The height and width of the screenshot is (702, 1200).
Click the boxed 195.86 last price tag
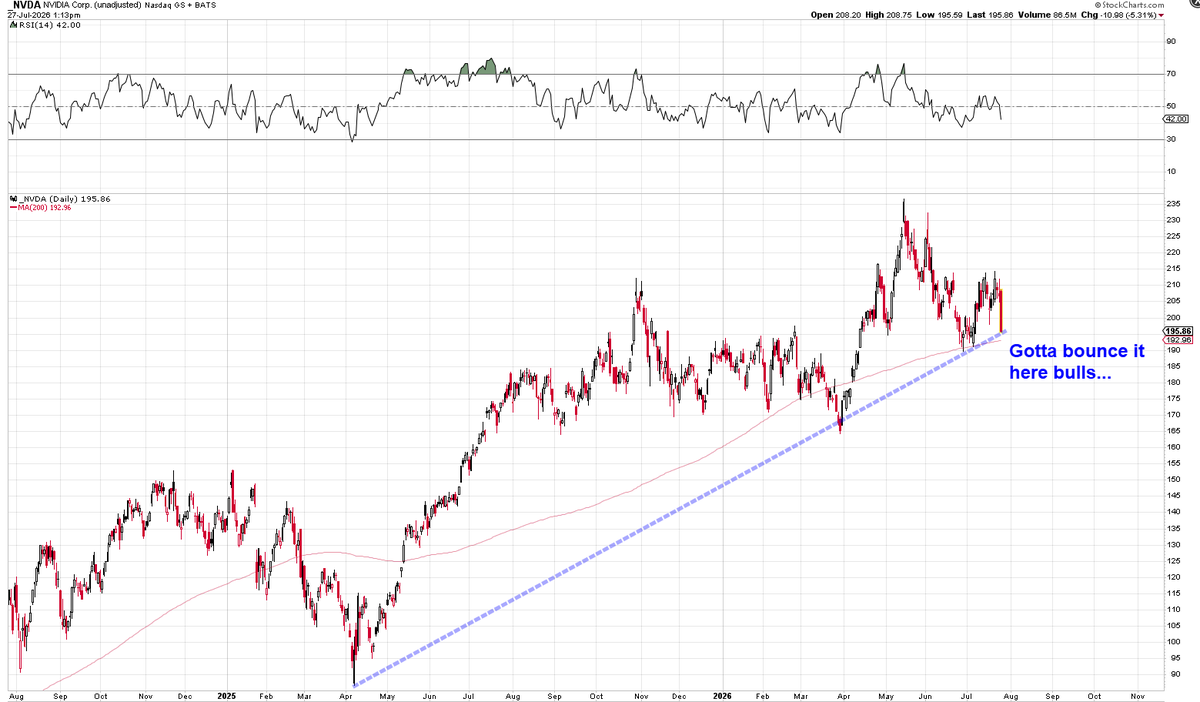click(1179, 330)
